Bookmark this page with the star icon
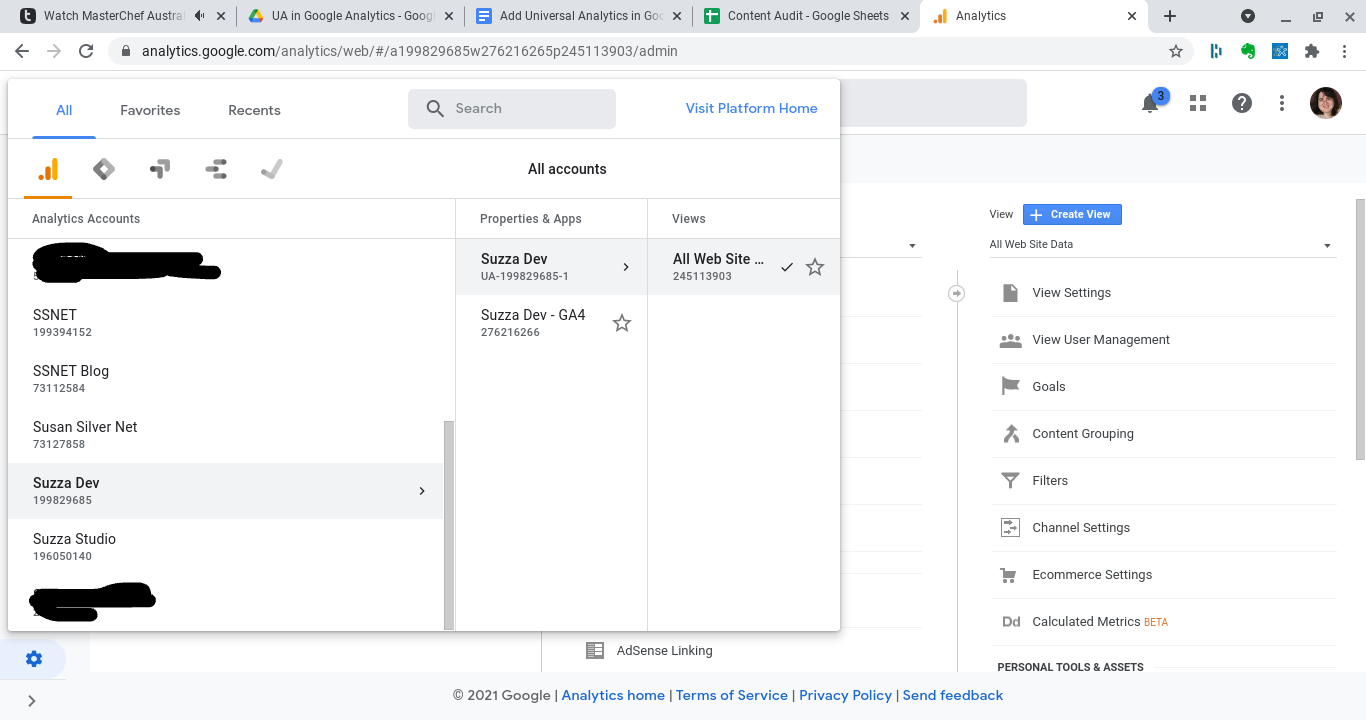Image resolution: width=1366 pixels, height=720 pixels. point(1176,51)
